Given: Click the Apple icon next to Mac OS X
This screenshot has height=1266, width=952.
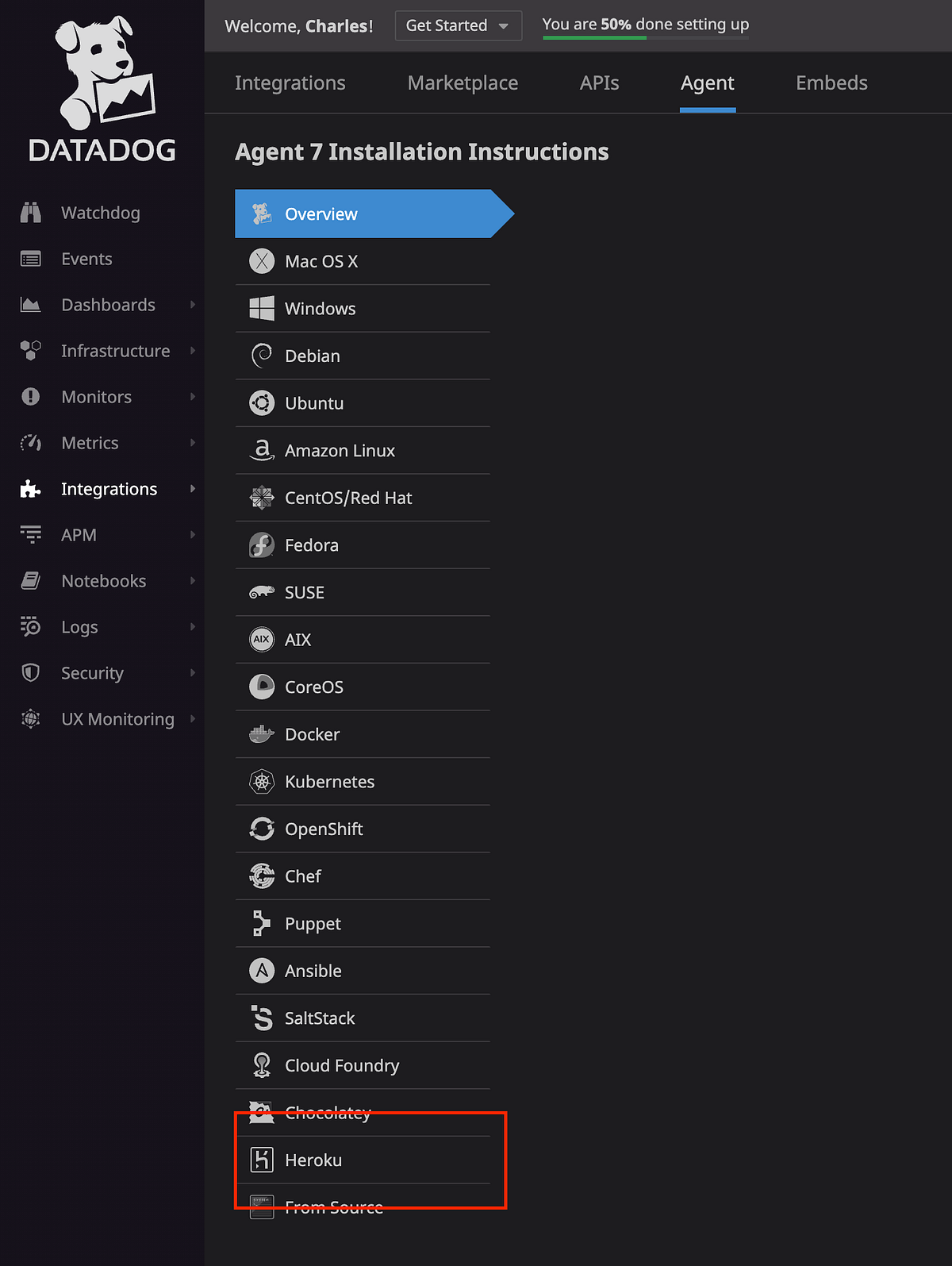Looking at the screenshot, I should [262, 261].
